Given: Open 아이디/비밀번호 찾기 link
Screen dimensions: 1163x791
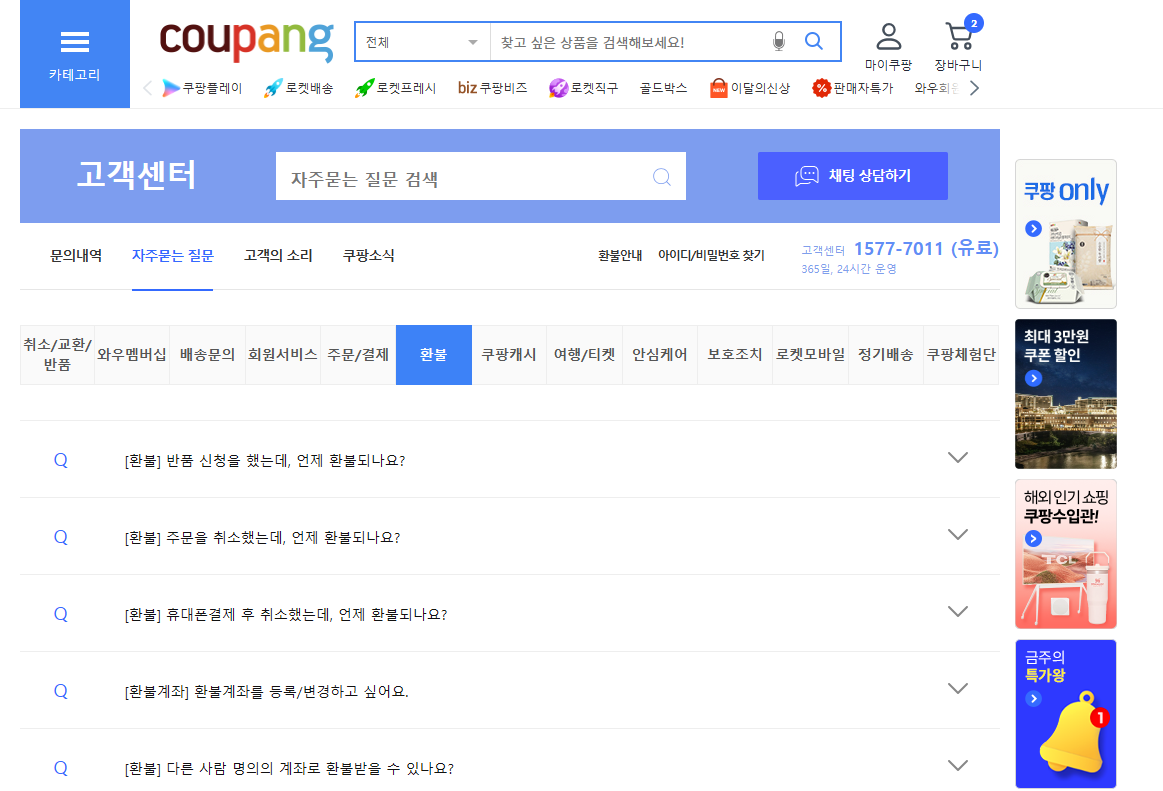Looking at the screenshot, I should coord(711,256).
